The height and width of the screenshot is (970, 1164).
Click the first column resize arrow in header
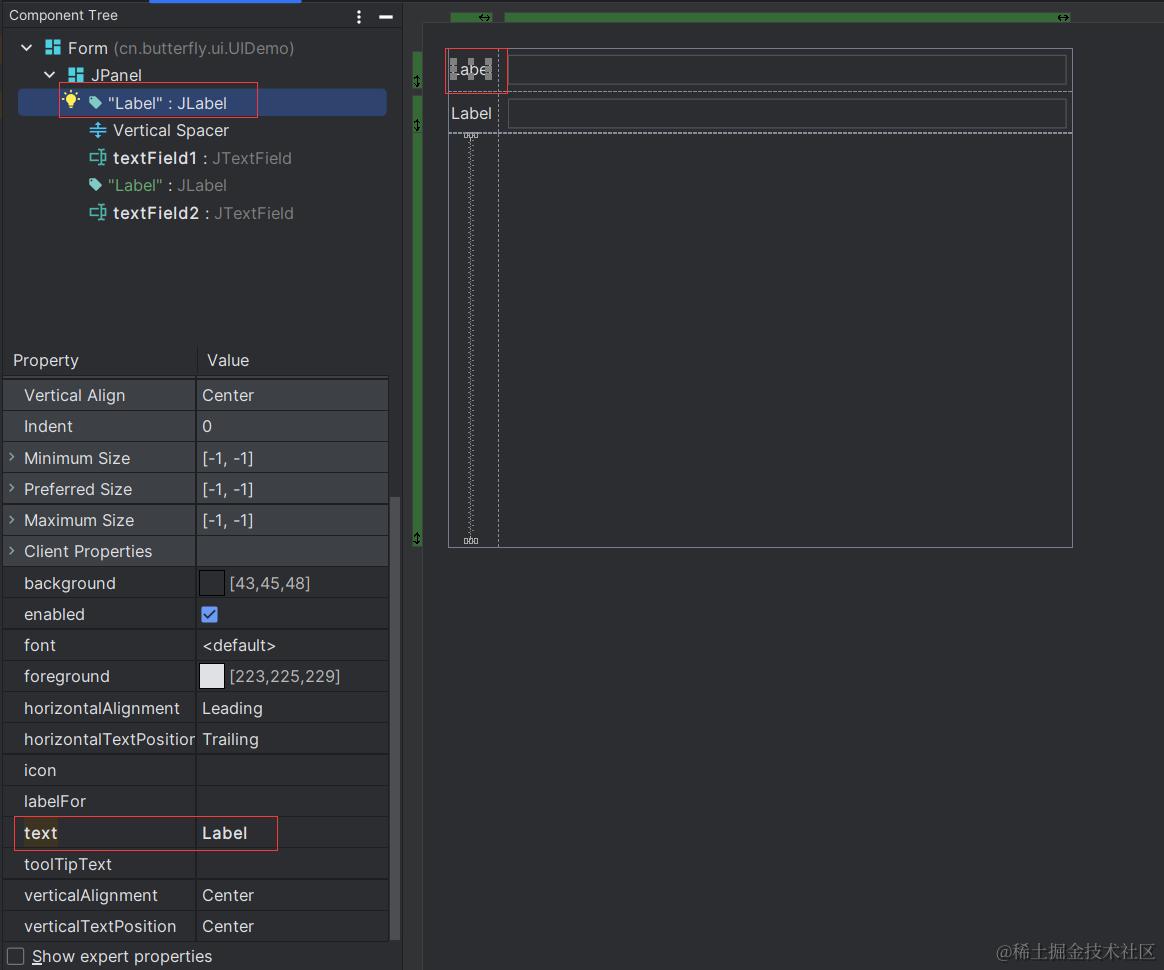pos(485,17)
